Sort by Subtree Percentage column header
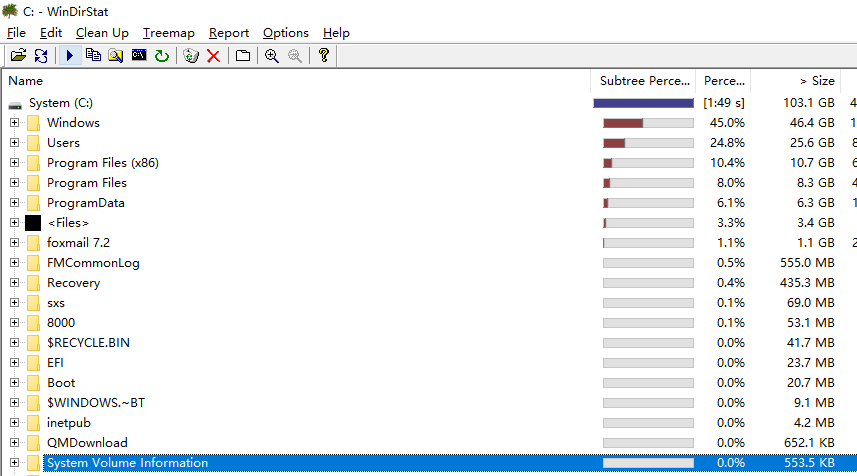The height and width of the screenshot is (476, 857). click(643, 81)
